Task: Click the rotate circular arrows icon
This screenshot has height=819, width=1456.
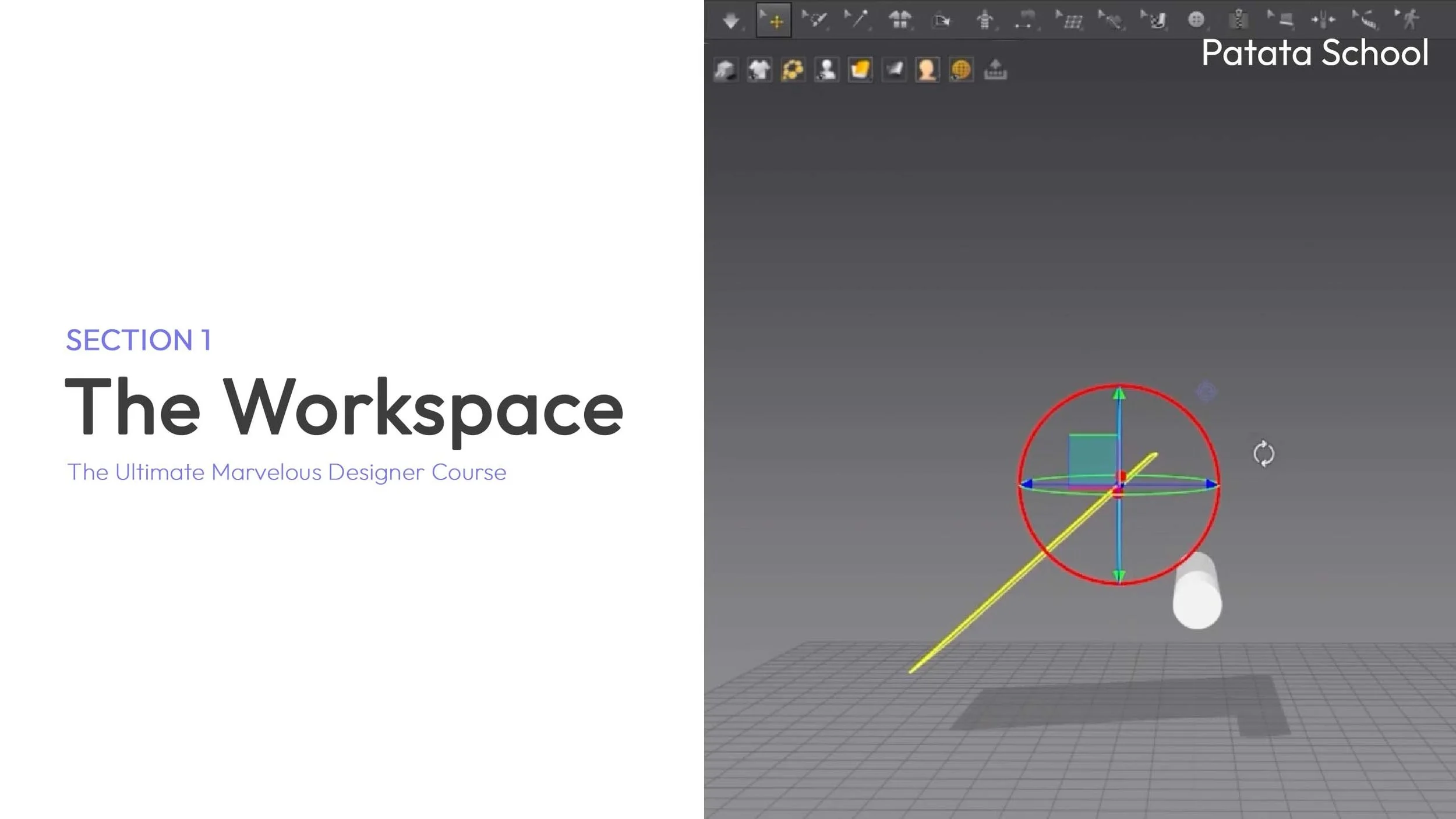Action: 1263,454
